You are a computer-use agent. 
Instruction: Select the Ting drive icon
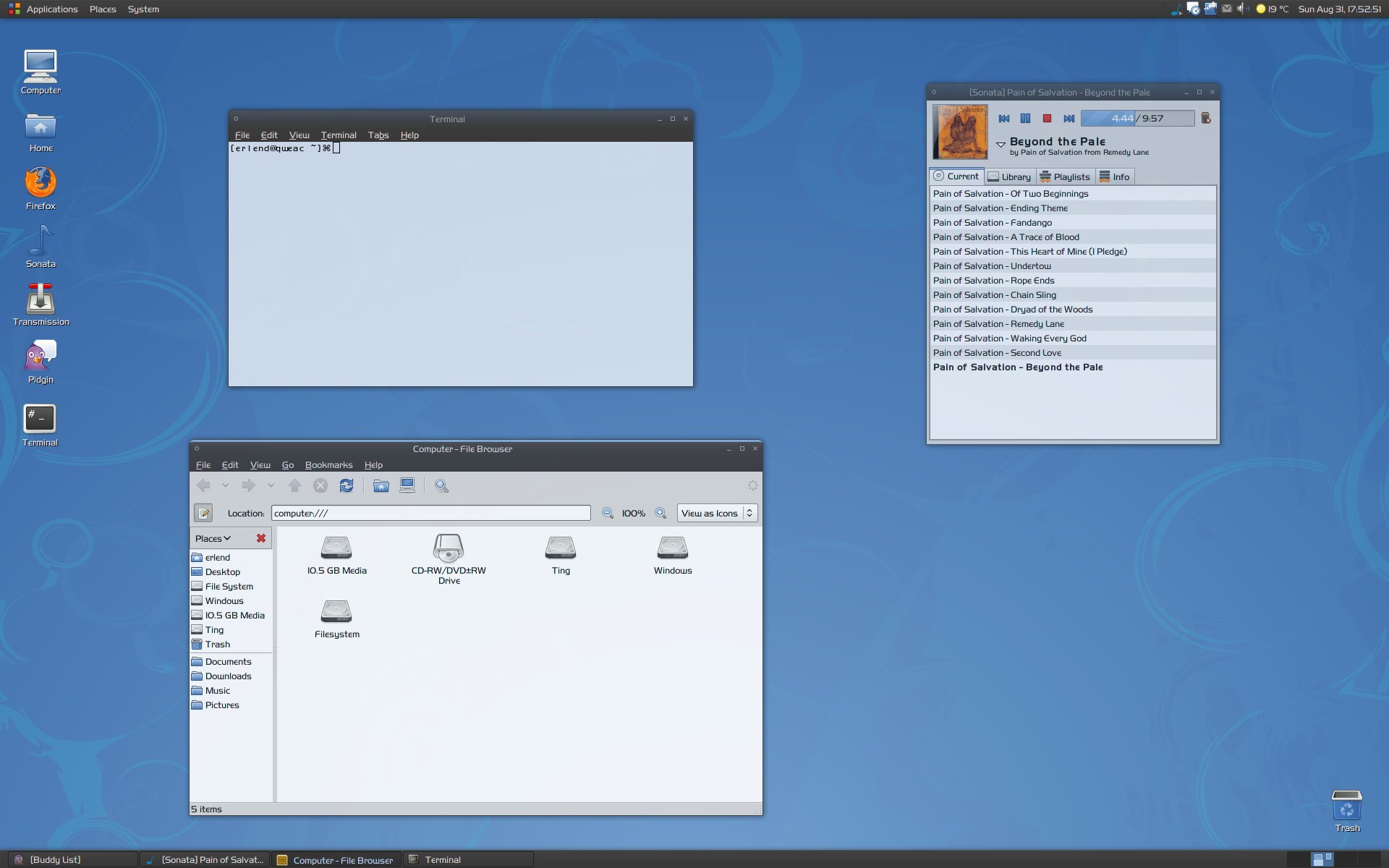(561, 555)
